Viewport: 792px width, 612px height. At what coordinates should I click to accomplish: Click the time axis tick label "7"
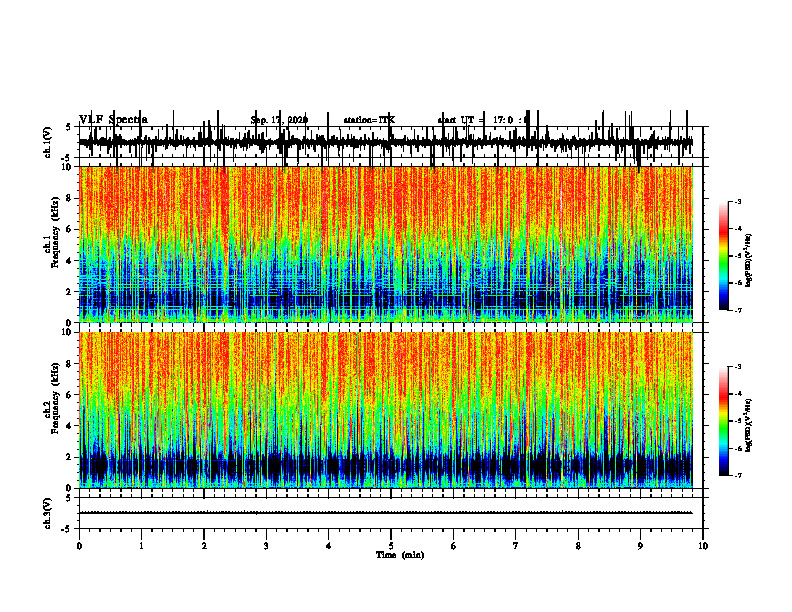point(516,546)
